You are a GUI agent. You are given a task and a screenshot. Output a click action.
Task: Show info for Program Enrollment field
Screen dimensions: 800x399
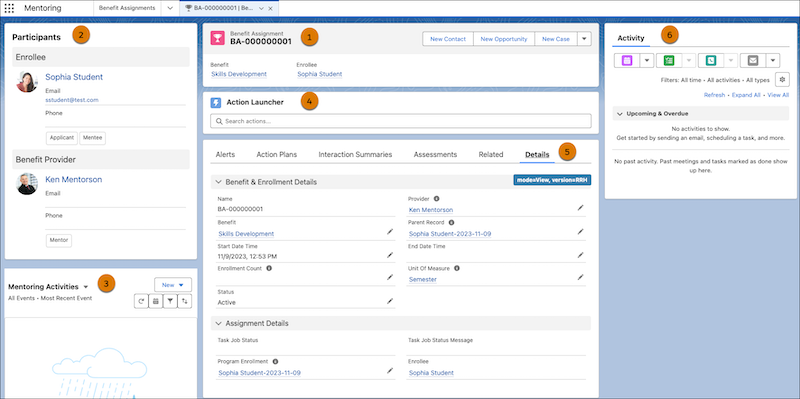pyautogui.click(x=276, y=361)
